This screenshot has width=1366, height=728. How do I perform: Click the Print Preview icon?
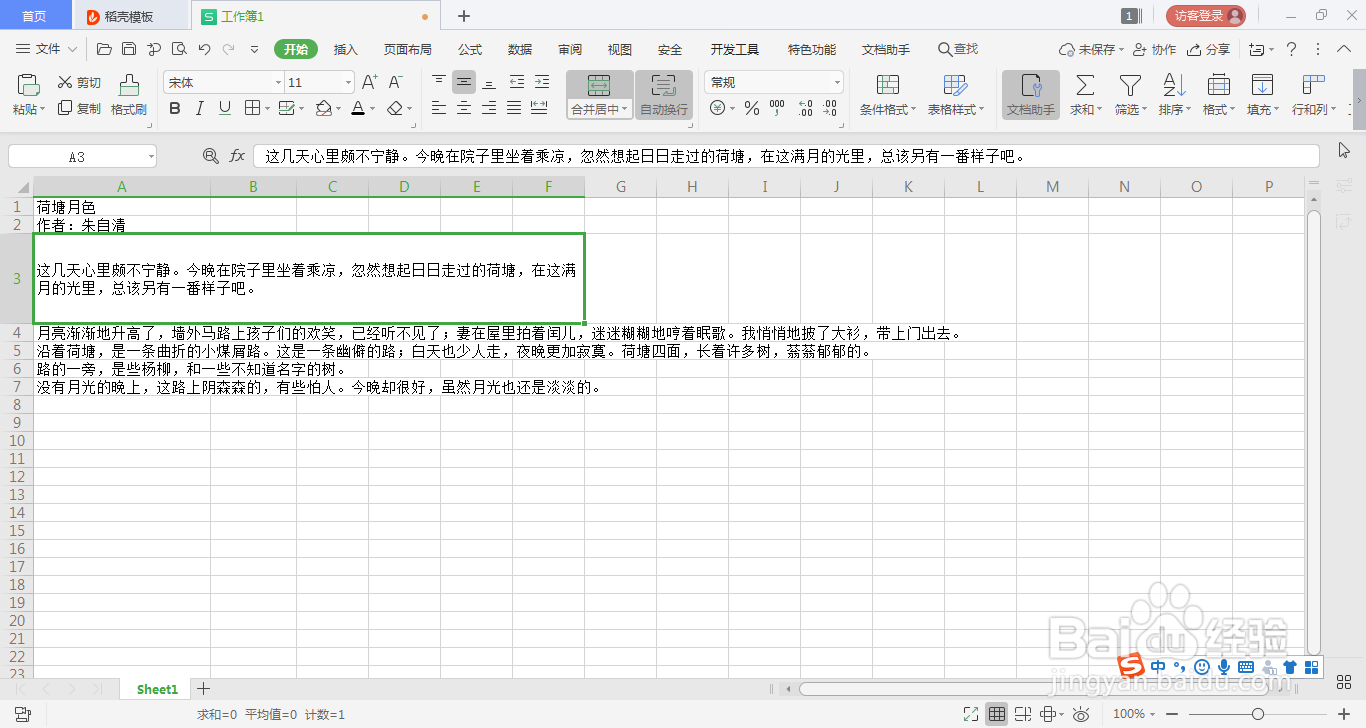tap(179, 49)
